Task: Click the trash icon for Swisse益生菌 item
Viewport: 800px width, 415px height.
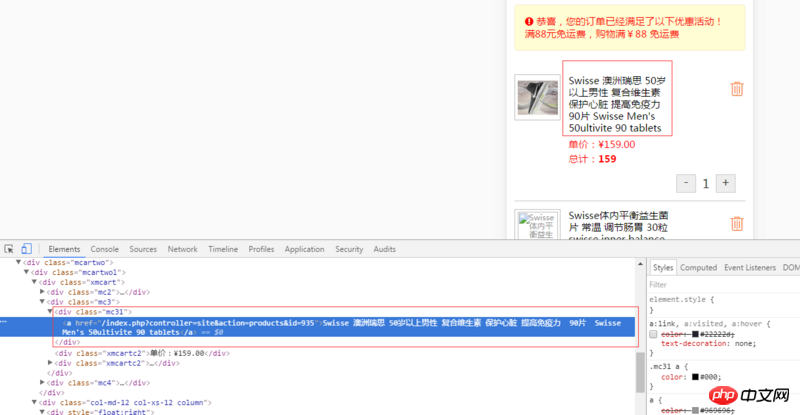Action: coord(737,224)
